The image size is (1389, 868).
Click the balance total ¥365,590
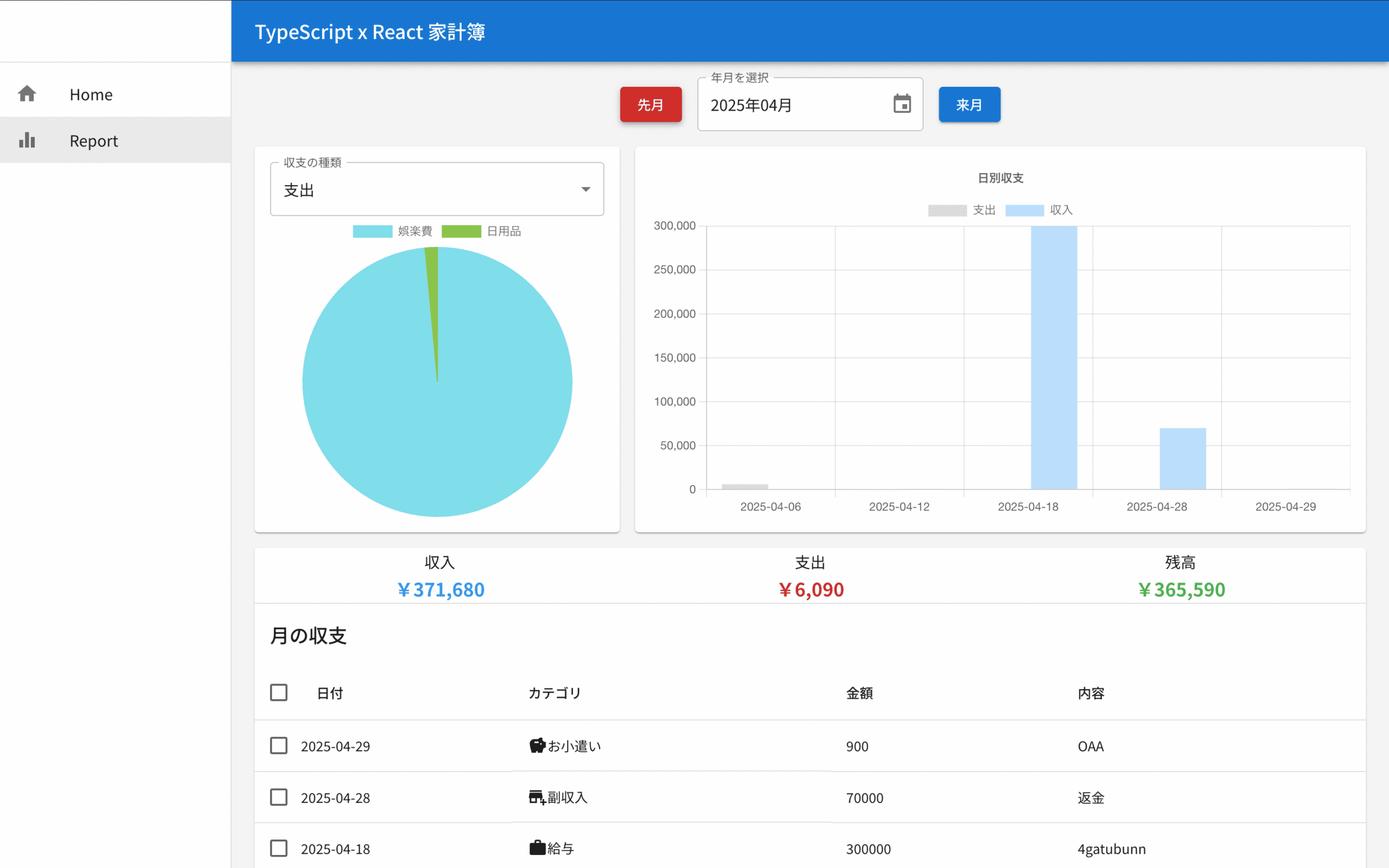1181,590
